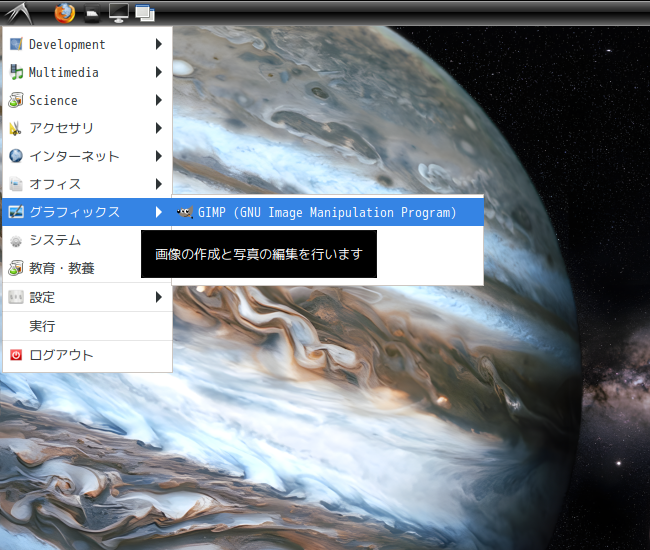The image size is (650, 550).
Task: Select the グラフィックス menu entry
Action: point(87,212)
